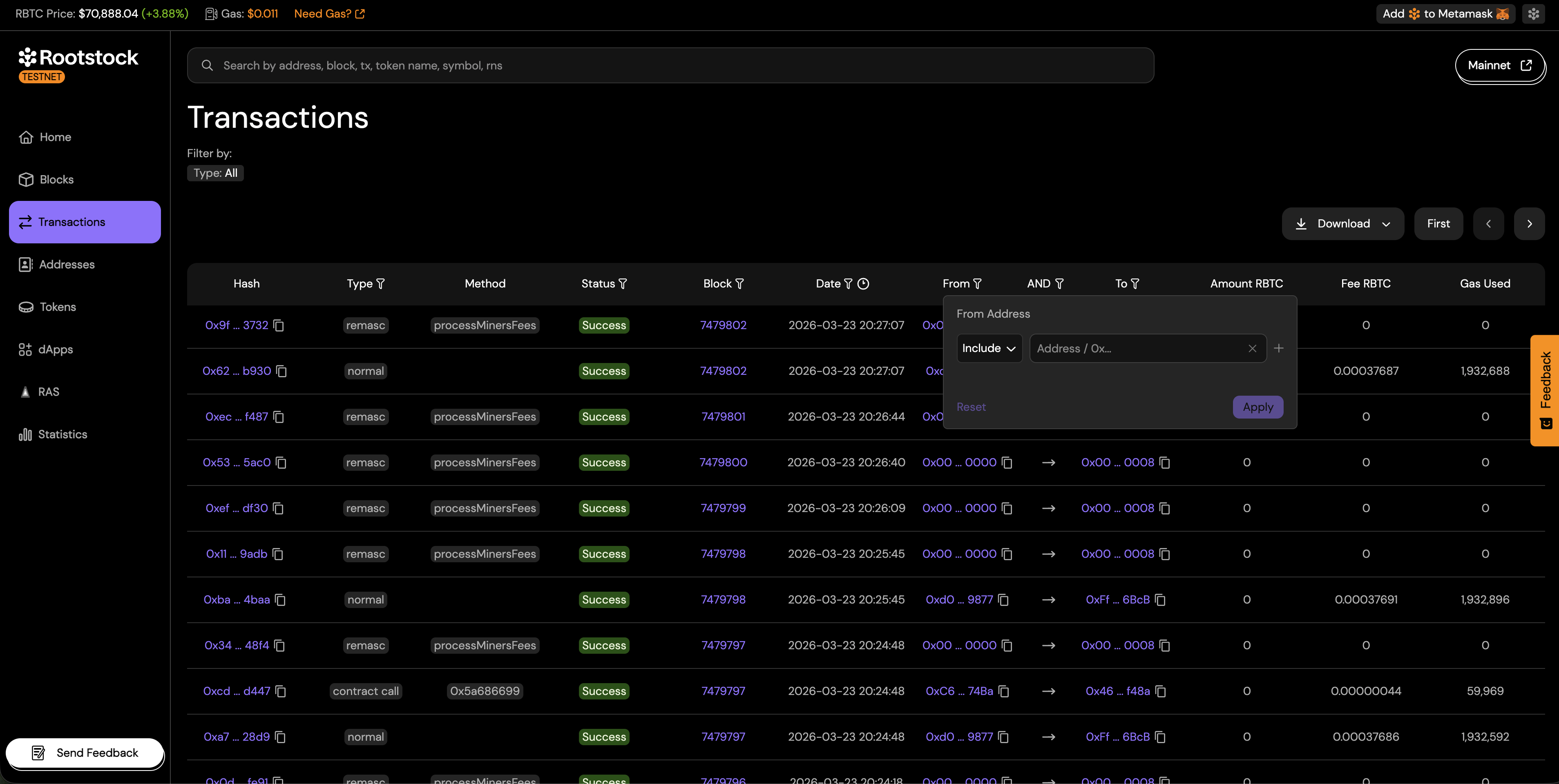Apply the From Address filter

[1257, 407]
